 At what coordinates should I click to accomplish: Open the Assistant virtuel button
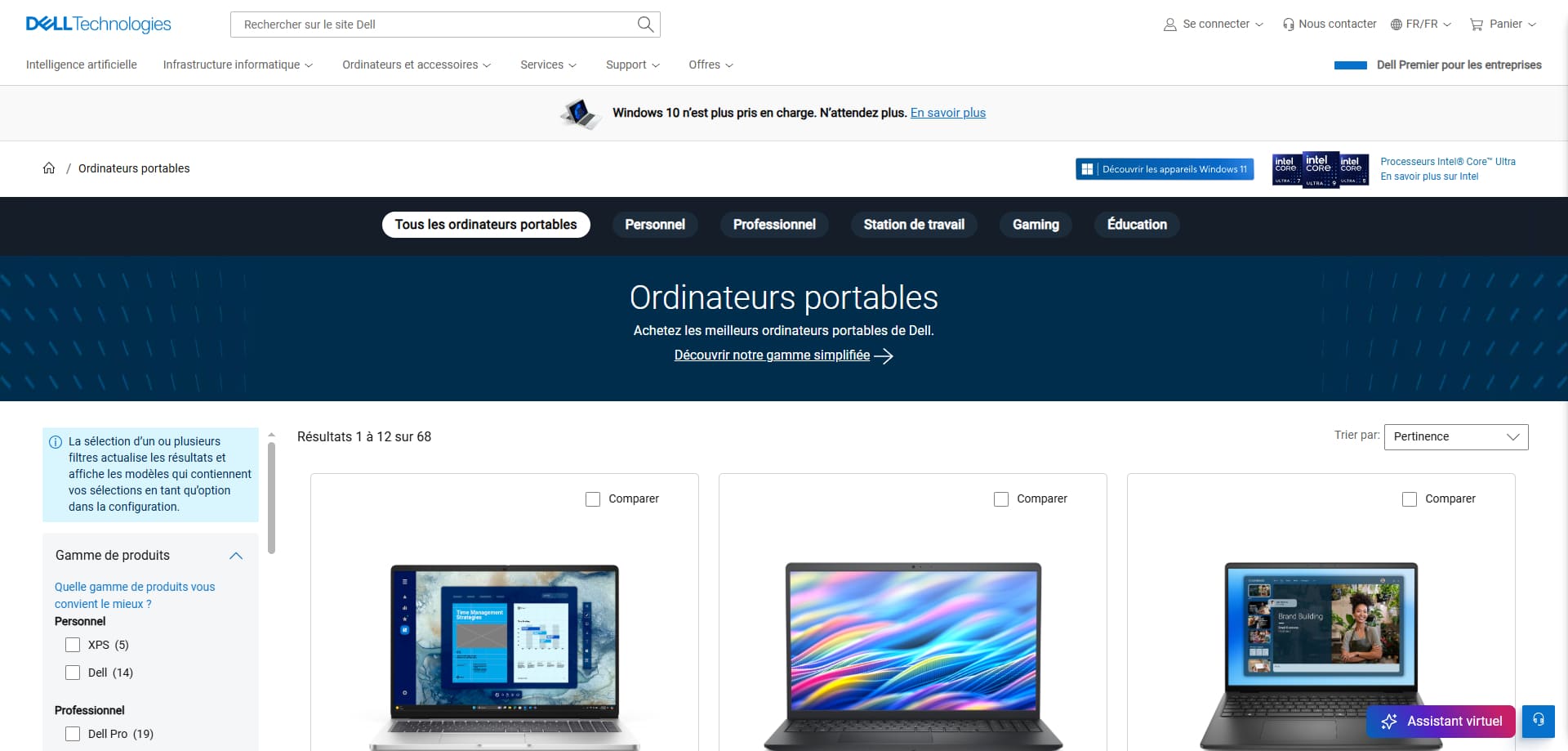(x=1441, y=722)
